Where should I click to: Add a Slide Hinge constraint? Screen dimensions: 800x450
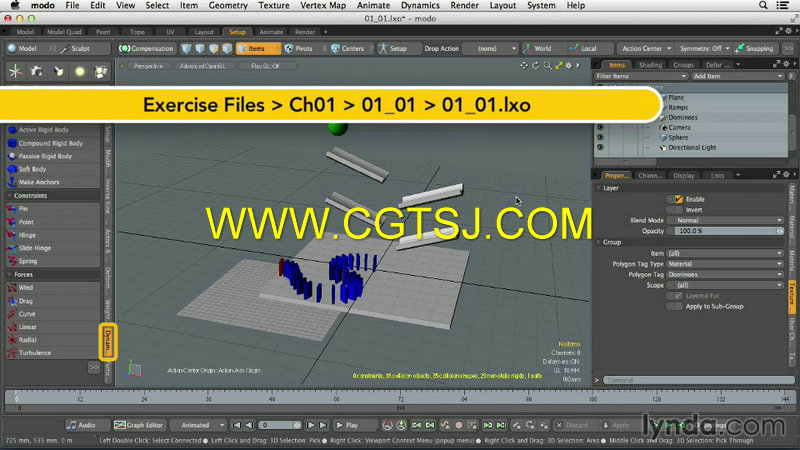click(x=53, y=248)
